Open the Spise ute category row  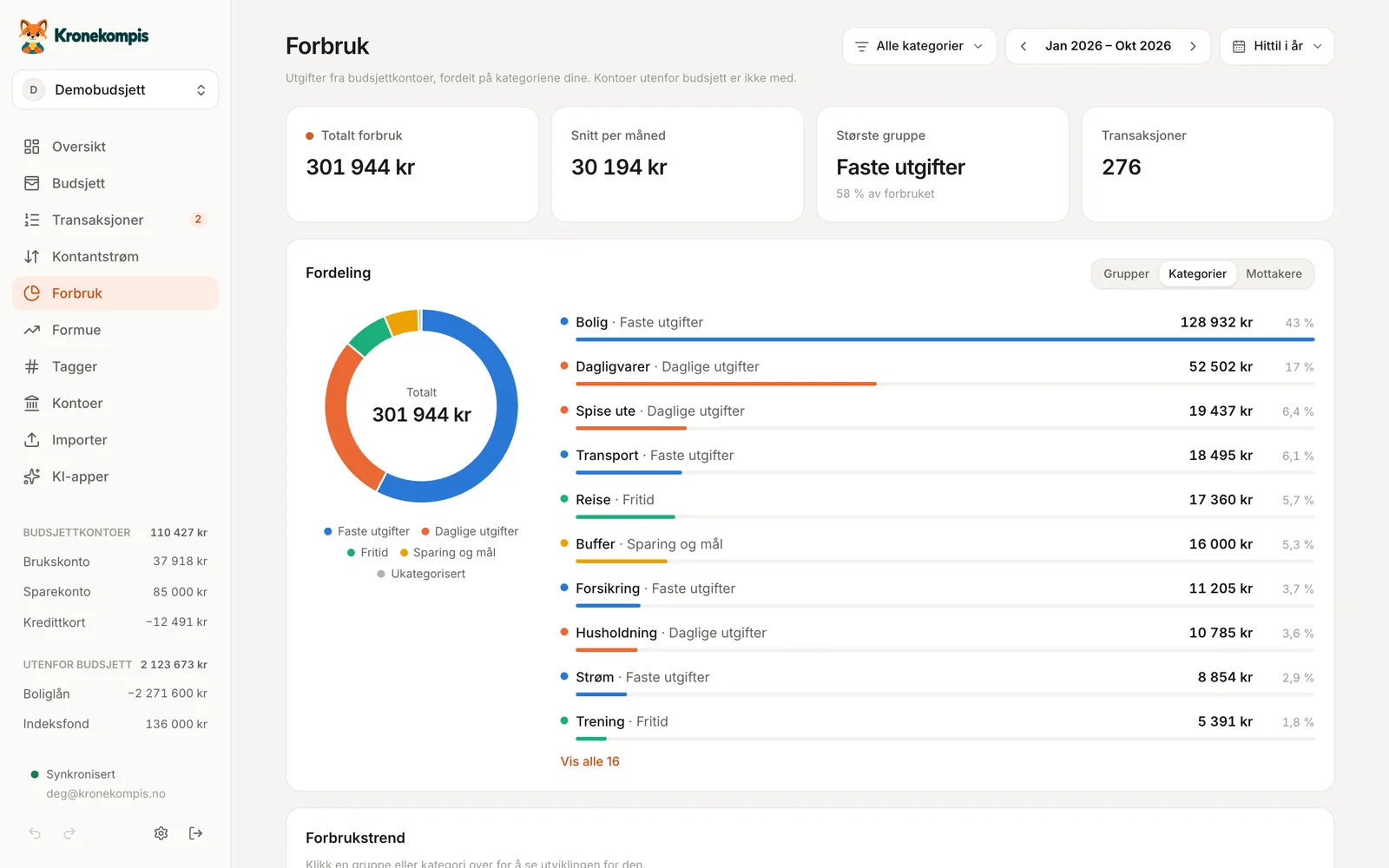click(938, 416)
